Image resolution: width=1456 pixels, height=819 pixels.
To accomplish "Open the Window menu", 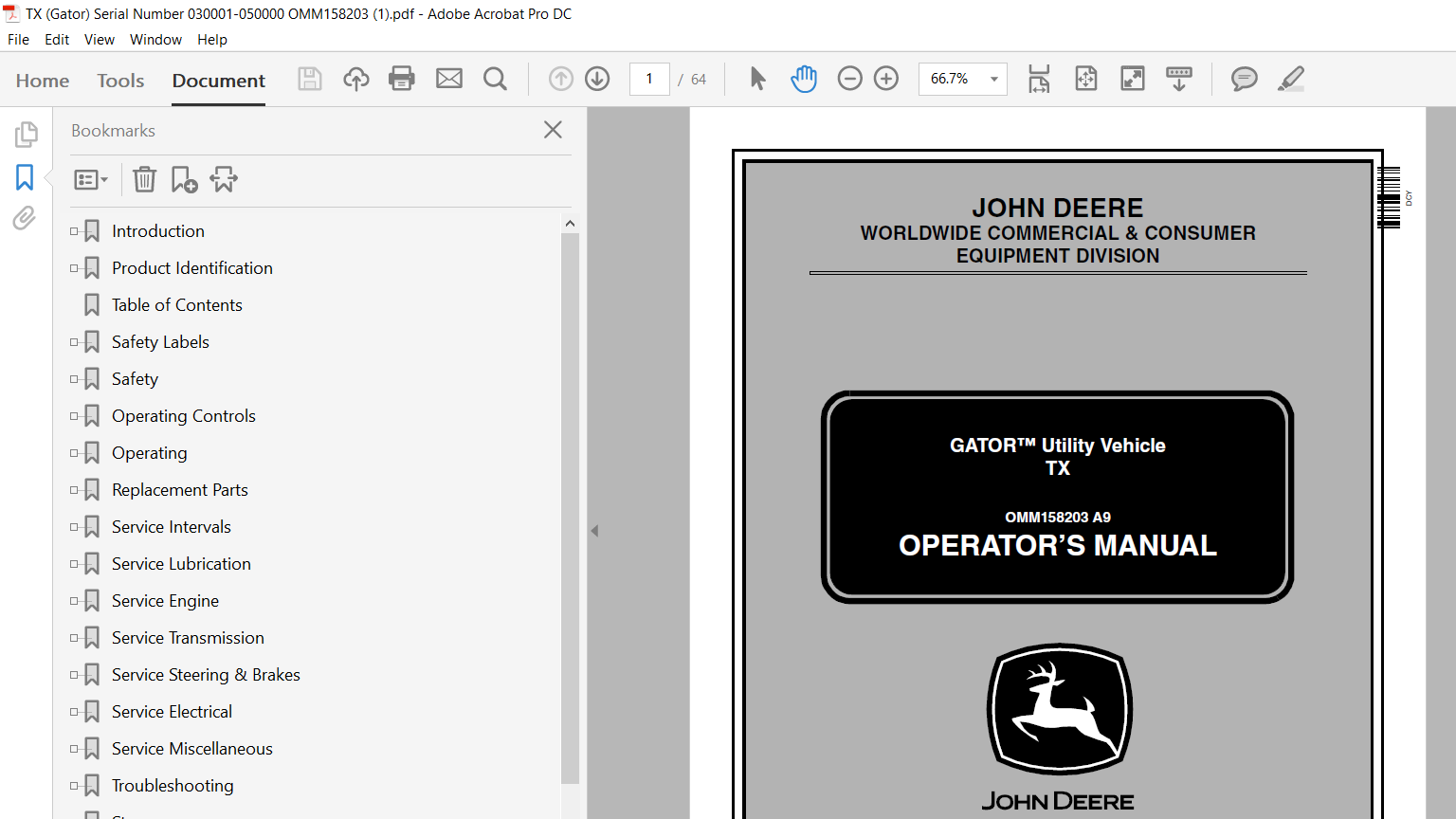I will (x=155, y=40).
